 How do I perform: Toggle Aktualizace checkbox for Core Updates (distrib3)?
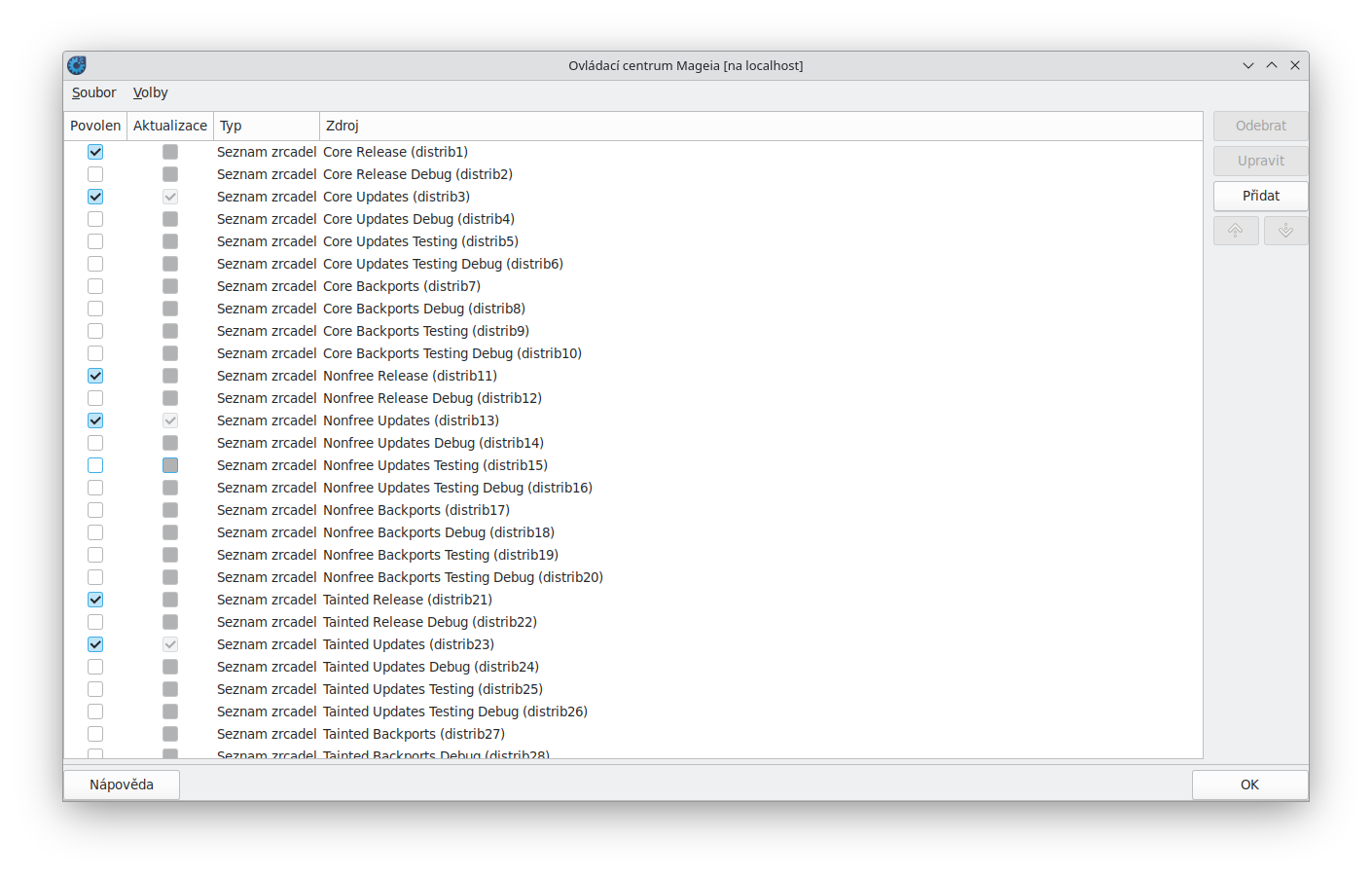click(x=170, y=197)
